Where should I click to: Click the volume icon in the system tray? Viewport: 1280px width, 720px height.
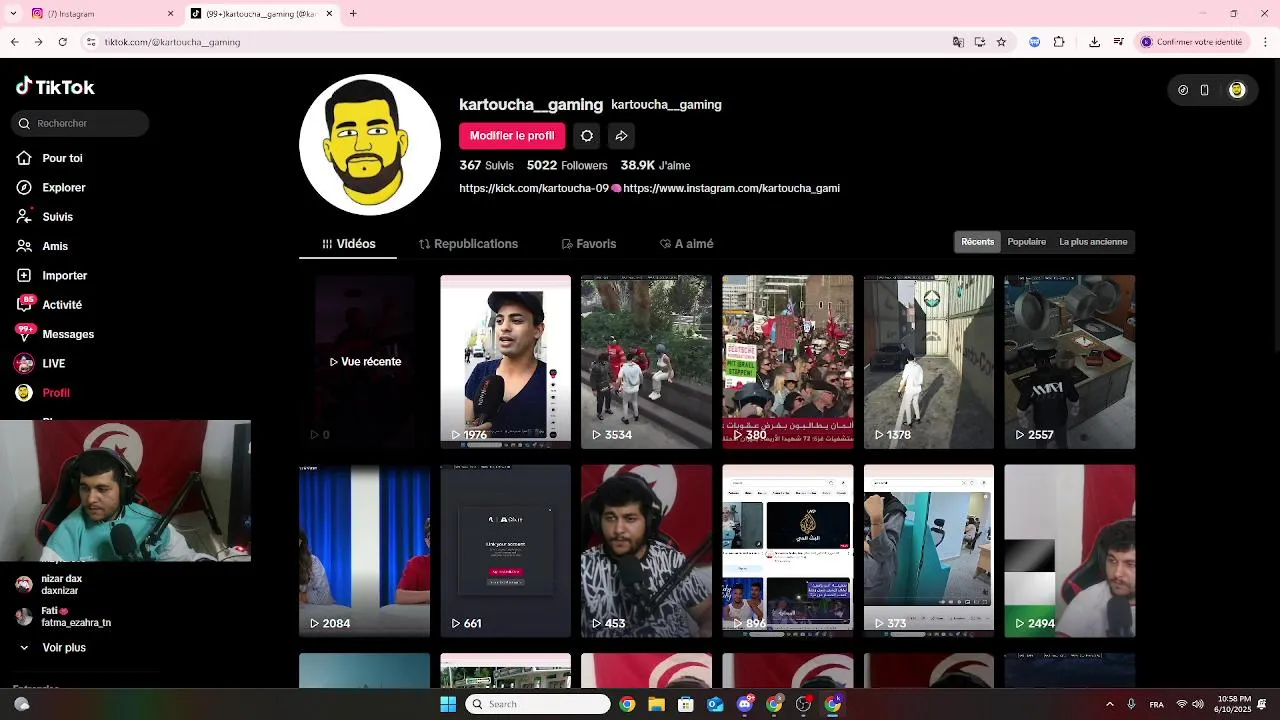(x=1198, y=704)
